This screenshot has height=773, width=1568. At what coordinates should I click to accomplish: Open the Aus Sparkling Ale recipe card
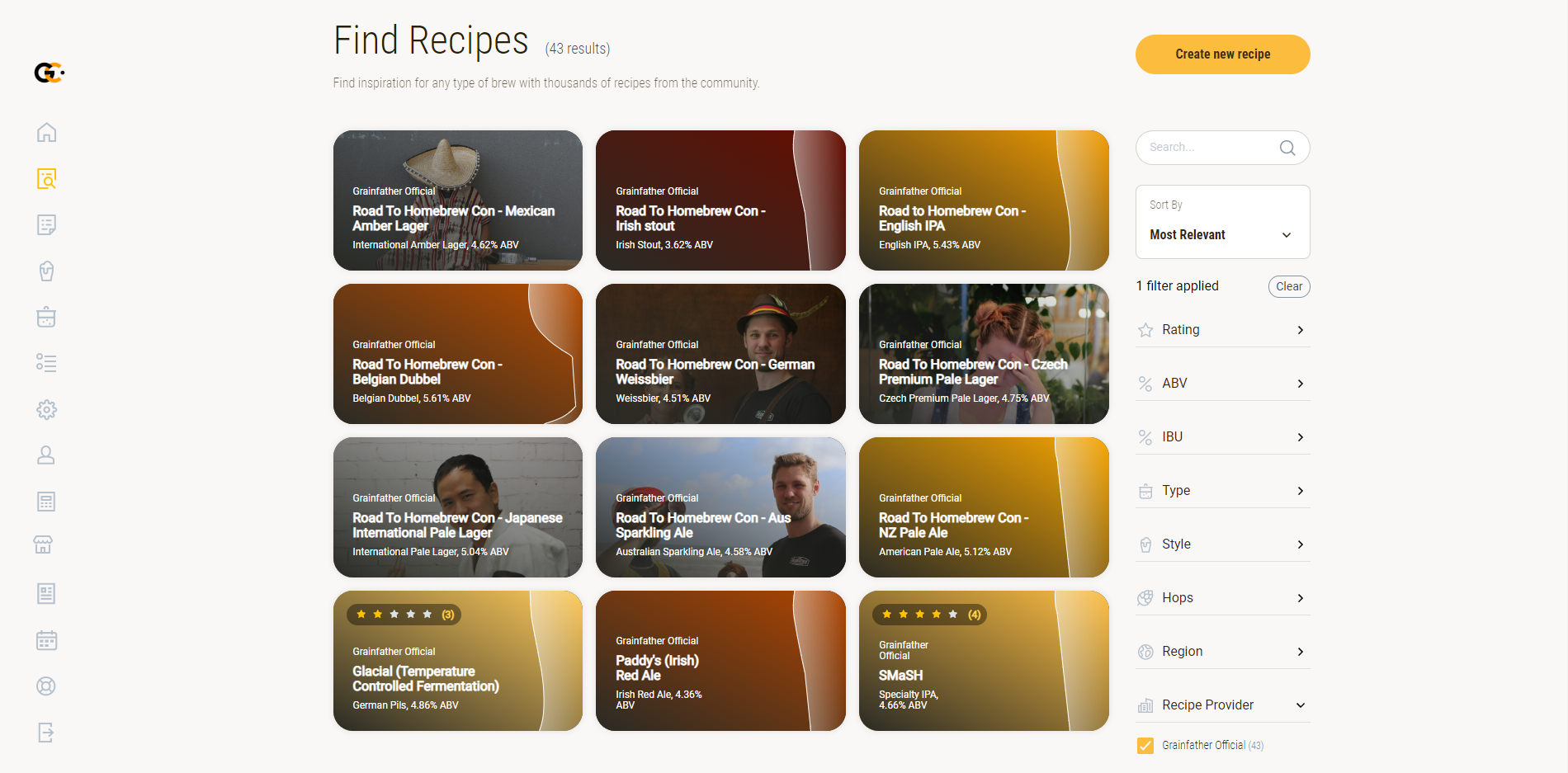click(x=720, y=507)
